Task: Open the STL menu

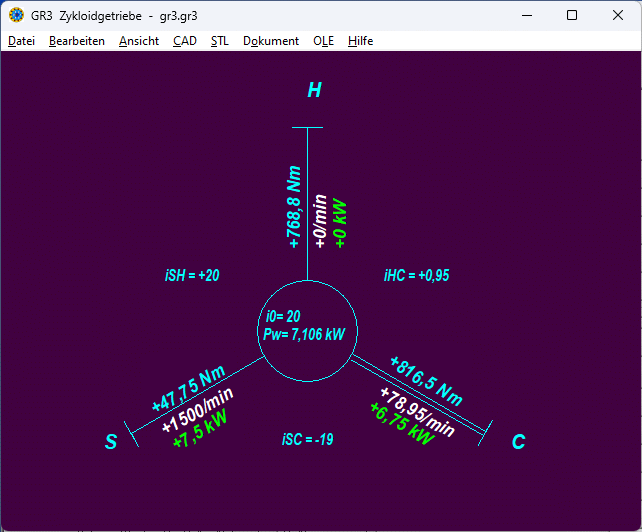Action: [x=220, y=41]
